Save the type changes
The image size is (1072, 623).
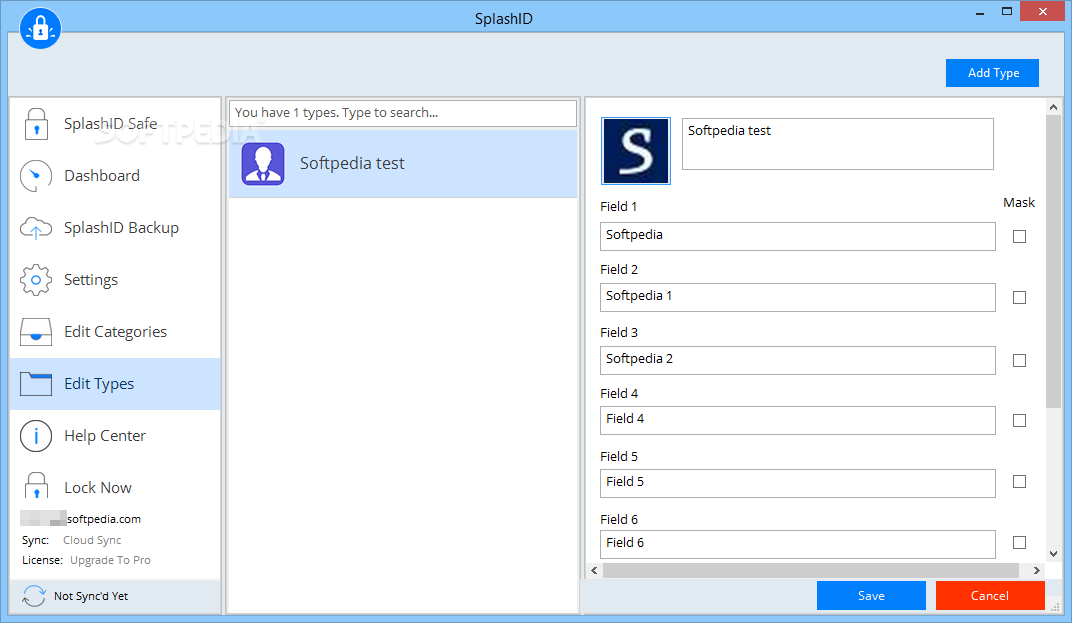pyautogui.click(x=871, y=596)
